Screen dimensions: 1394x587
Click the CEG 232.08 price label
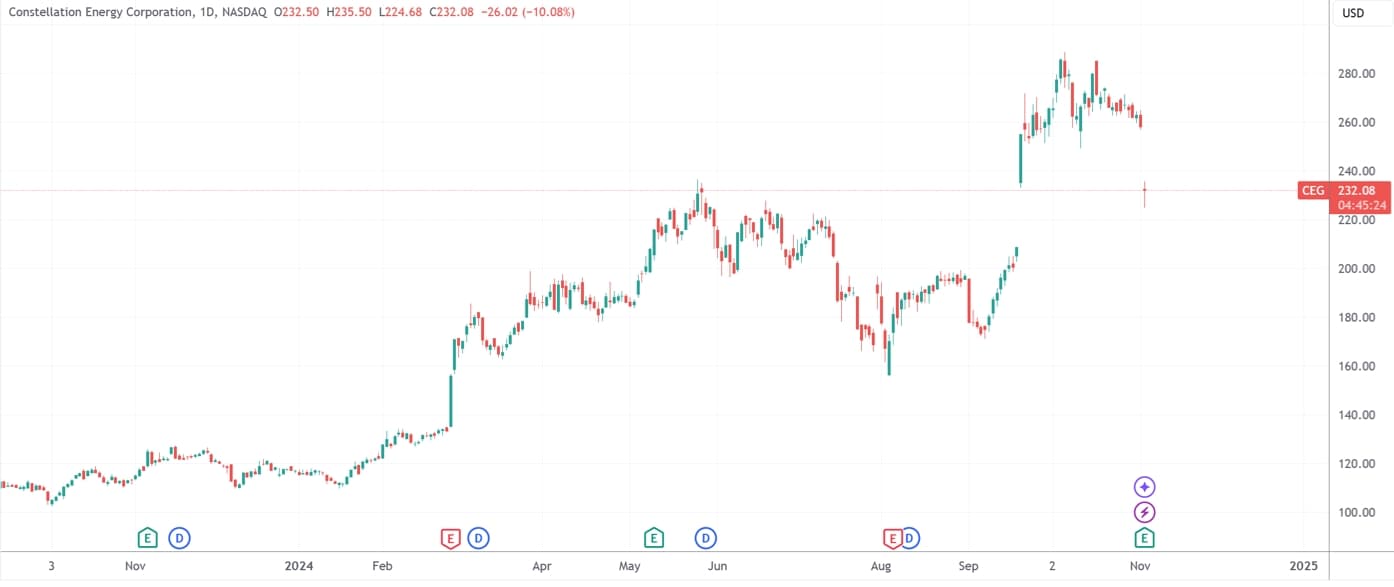coord(1343,191)
